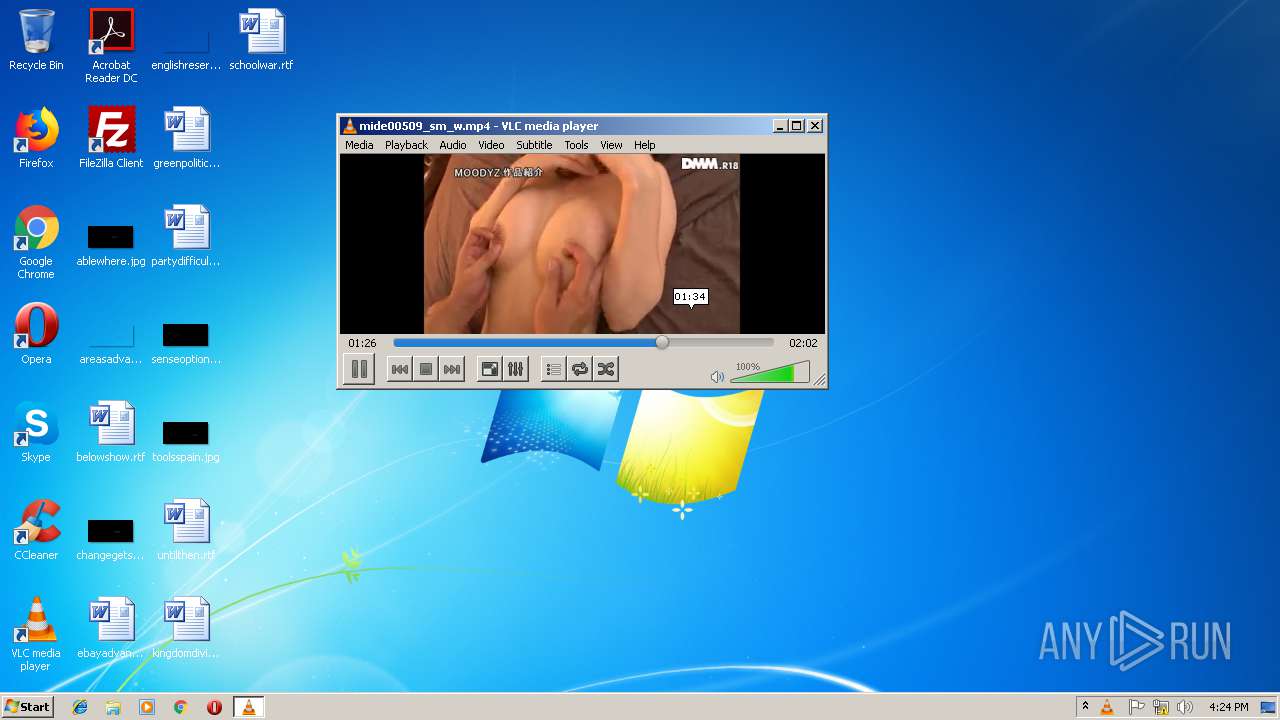
Task: Select the belowshow.rtf document
Action: (111, 432)
